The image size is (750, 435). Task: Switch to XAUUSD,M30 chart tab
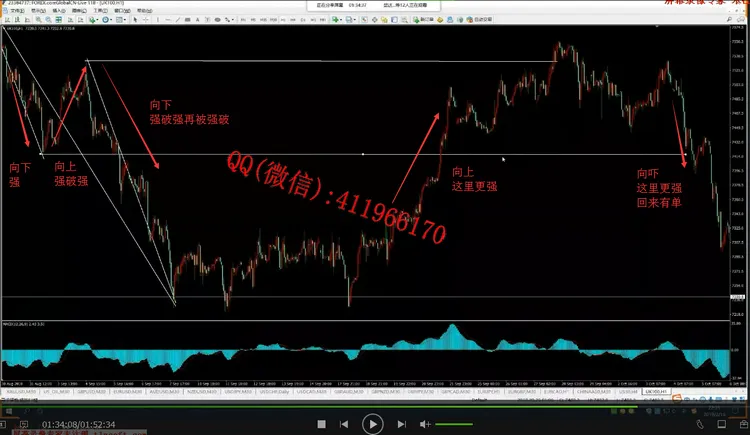pyautogui.click(x=22, y=391)
